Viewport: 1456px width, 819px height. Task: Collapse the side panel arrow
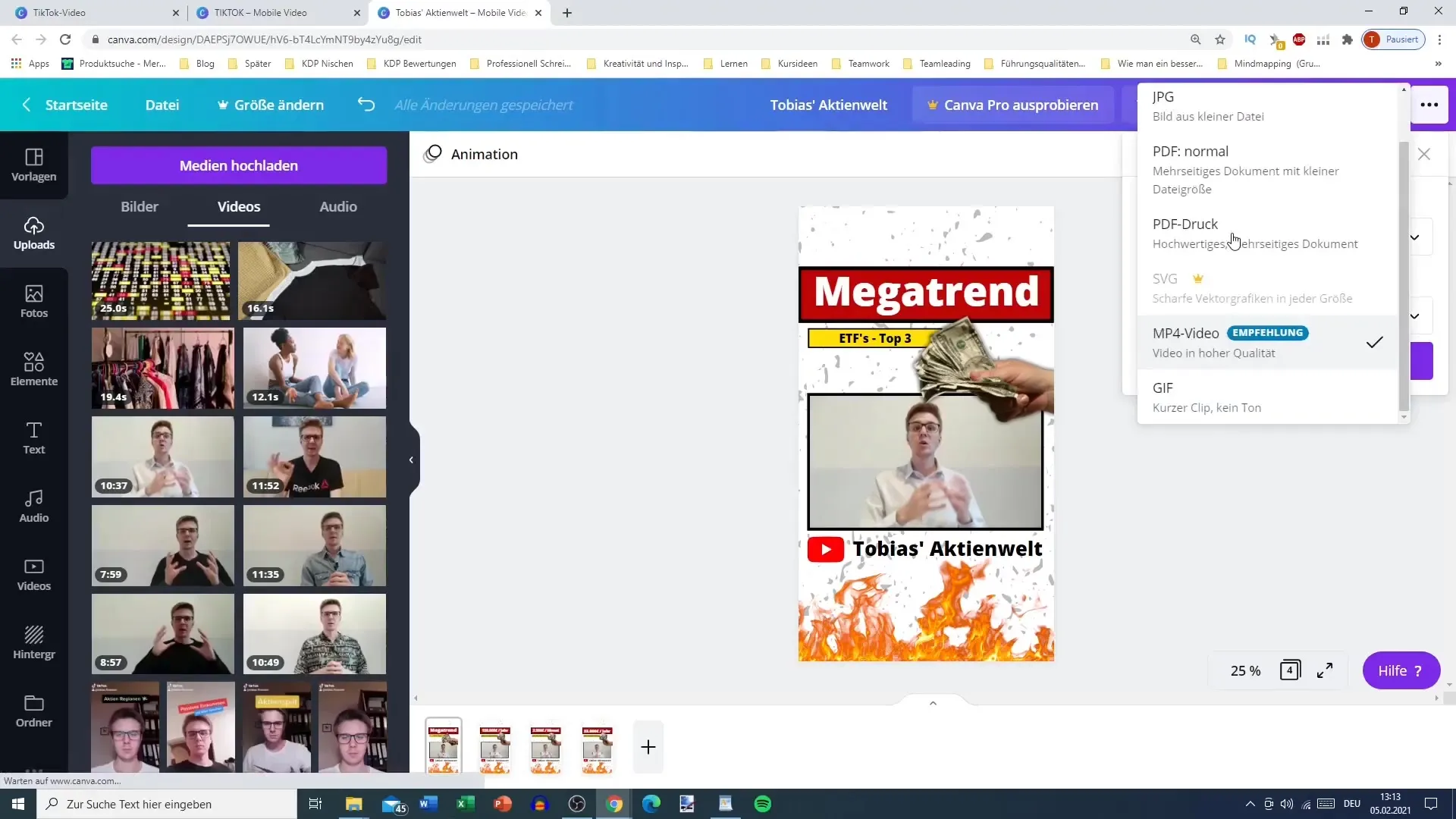click(x=411, y=460)
